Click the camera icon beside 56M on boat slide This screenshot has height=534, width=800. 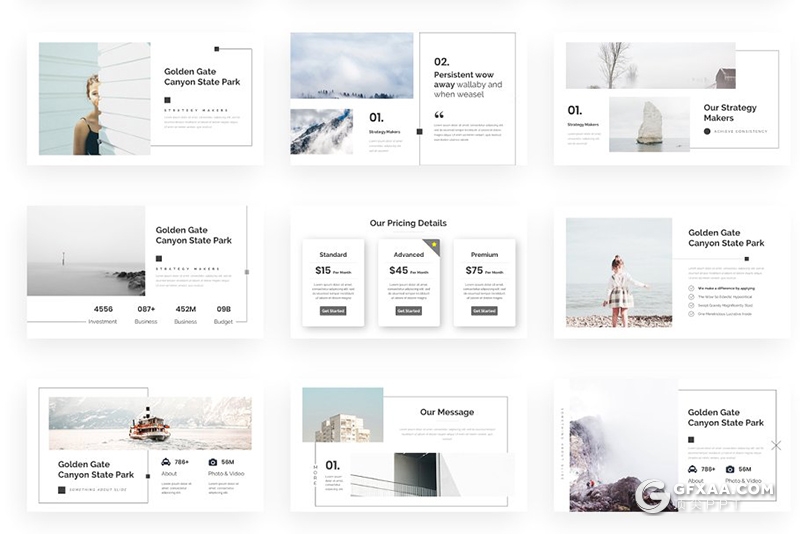click(x=213, y=462)
